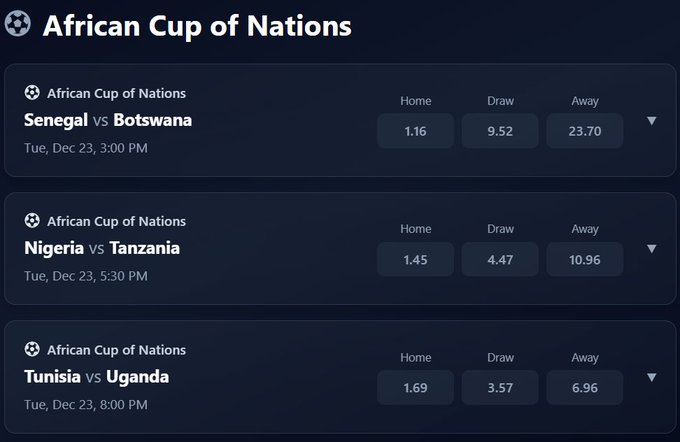The width and height of the screenshot is (680, 442).
Task: Select Nigeria Home odds 1.45
Action: 415,259
